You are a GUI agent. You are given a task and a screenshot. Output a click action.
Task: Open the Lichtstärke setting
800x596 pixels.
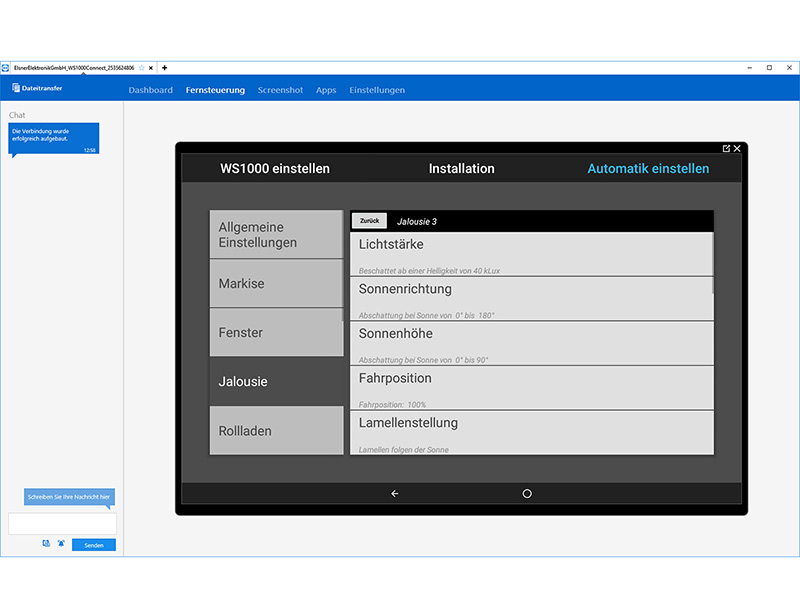tap(531, 254)
